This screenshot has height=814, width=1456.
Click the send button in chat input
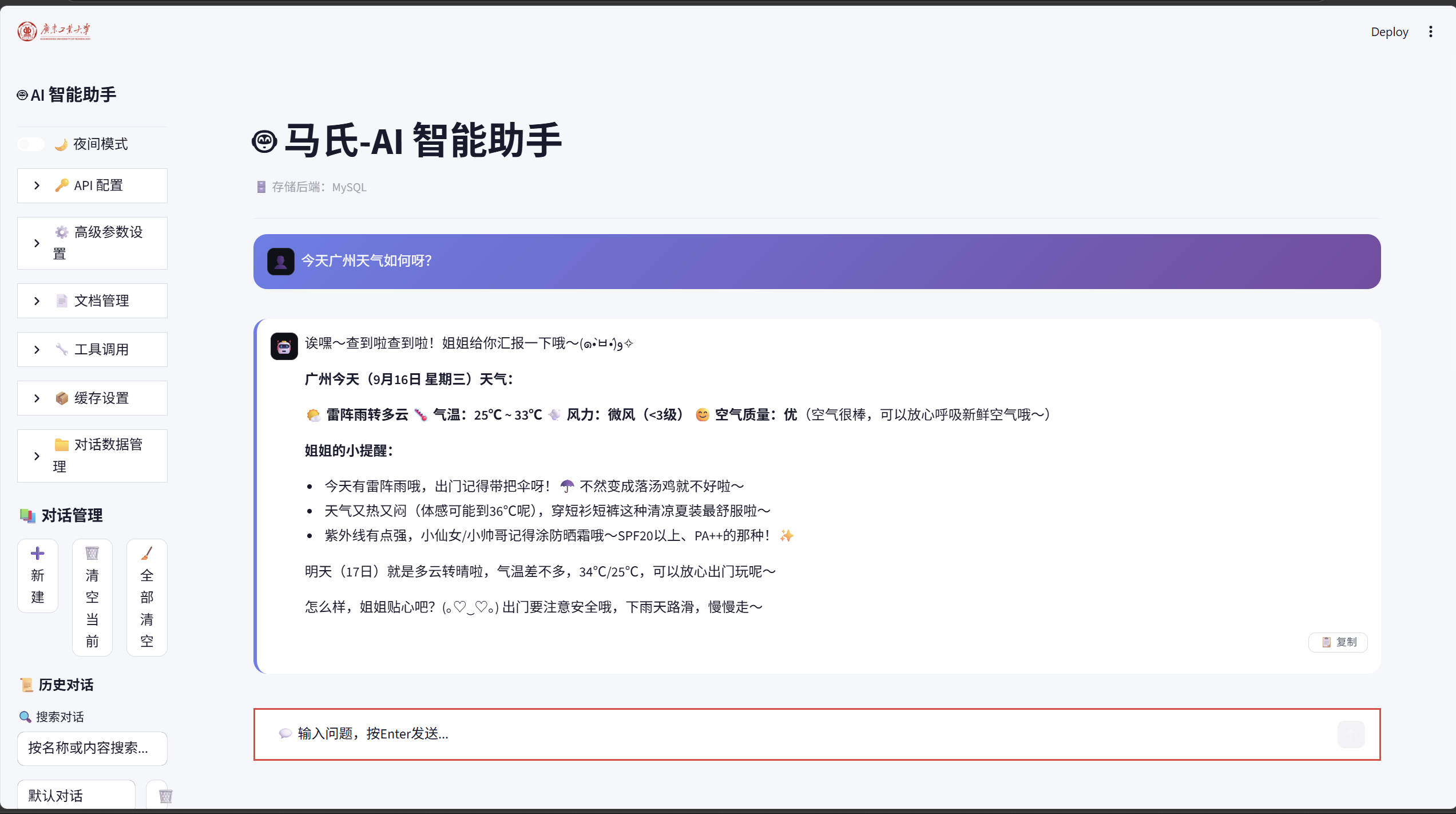1351,734
